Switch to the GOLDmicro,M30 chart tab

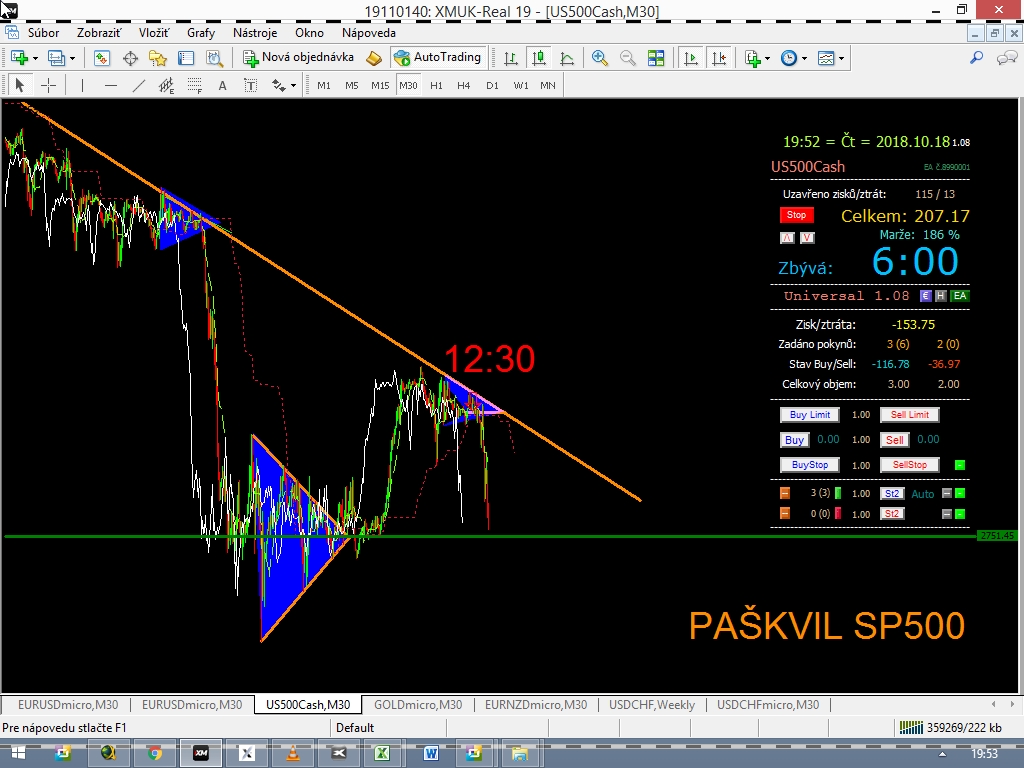click(x=418, y=705)
